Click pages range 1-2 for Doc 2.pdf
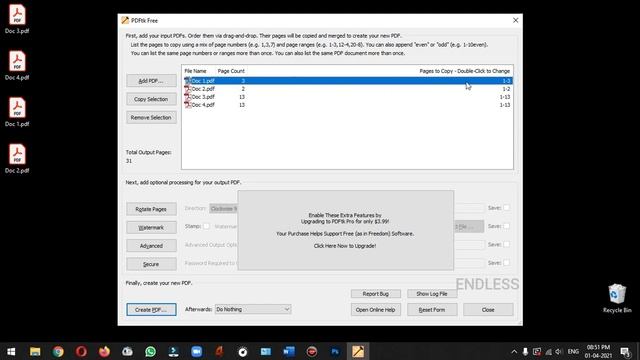 (506, 89)
